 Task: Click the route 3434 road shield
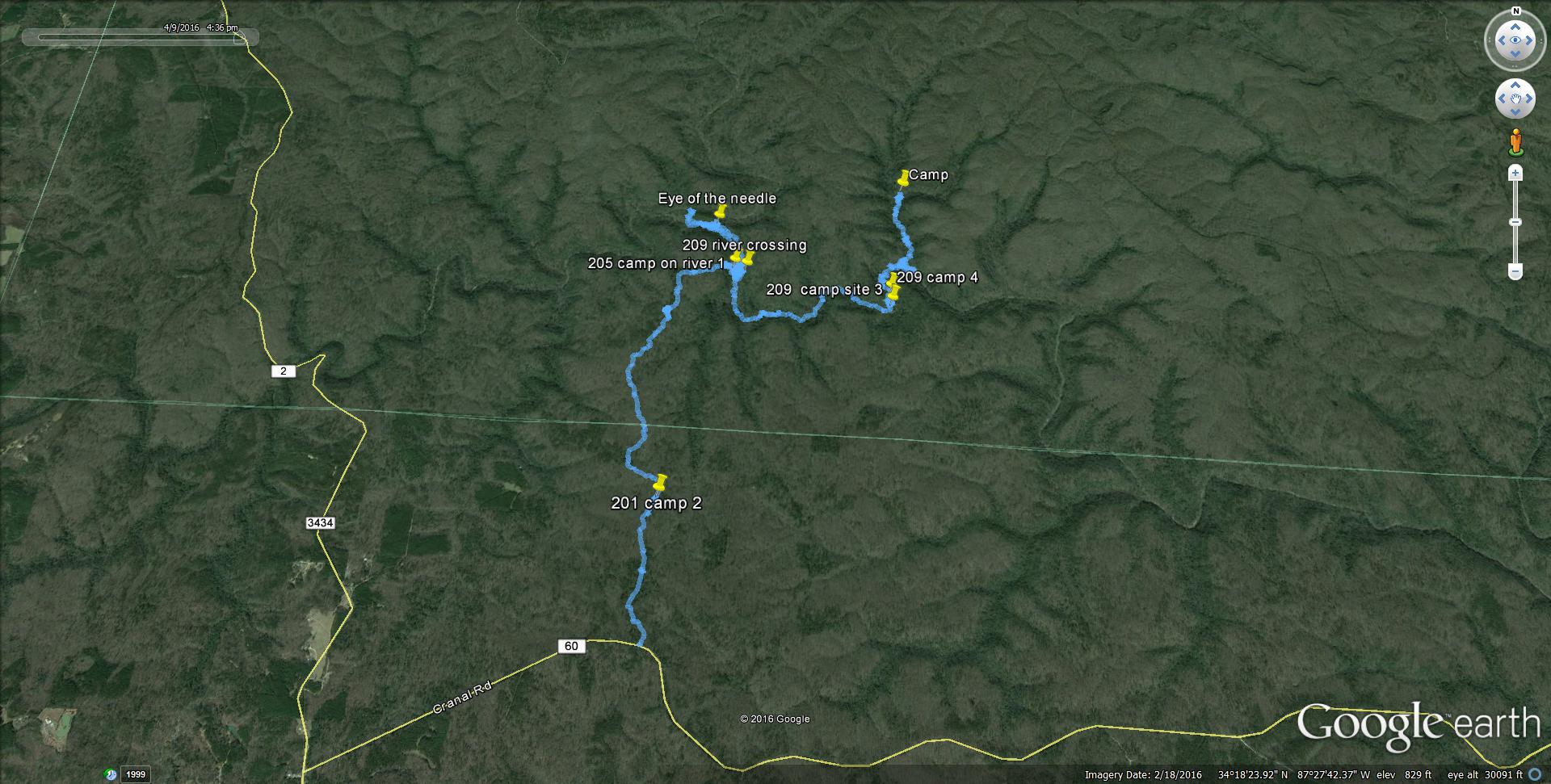tap(321, 523)
